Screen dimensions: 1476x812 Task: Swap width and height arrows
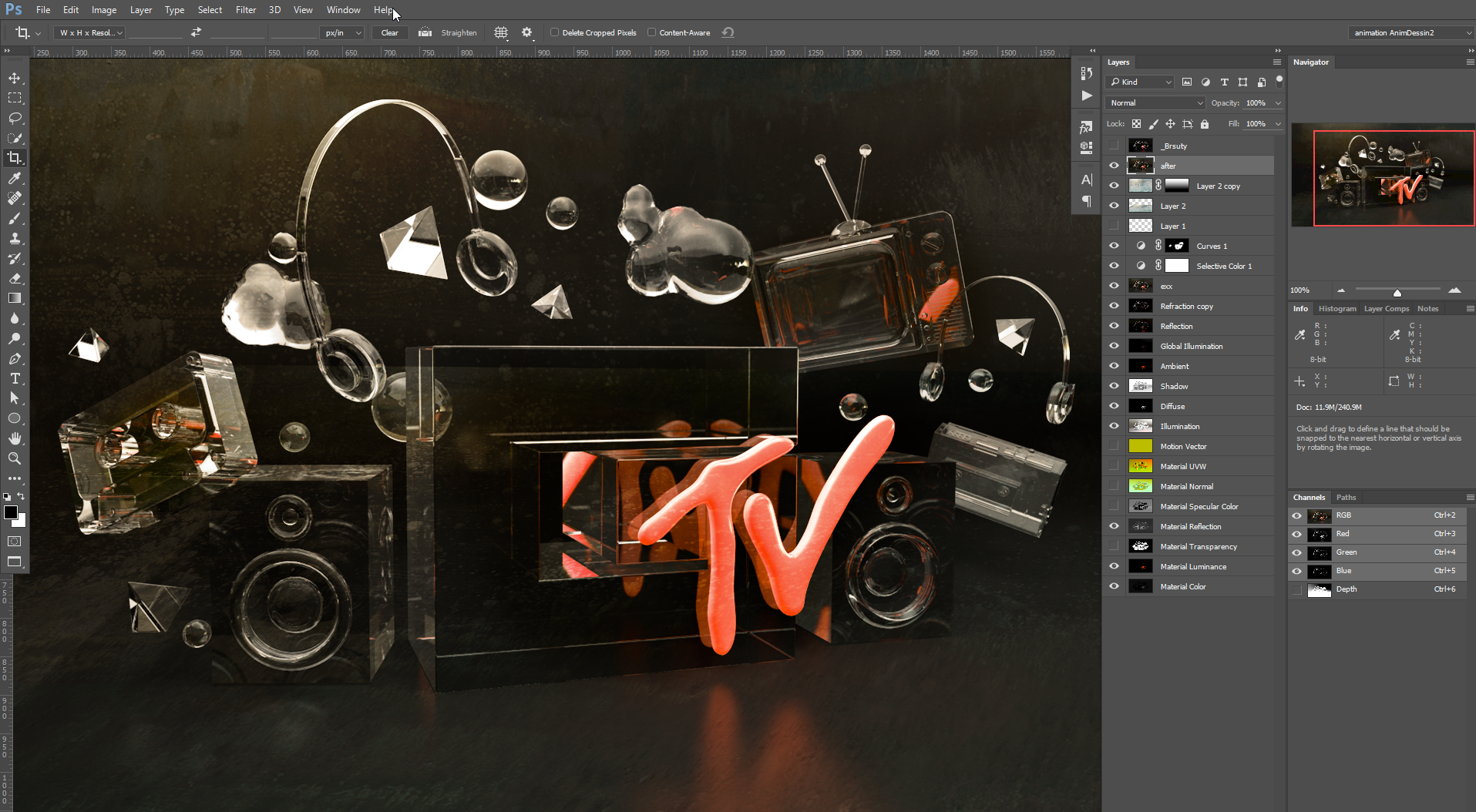click(x=196, y=32)
